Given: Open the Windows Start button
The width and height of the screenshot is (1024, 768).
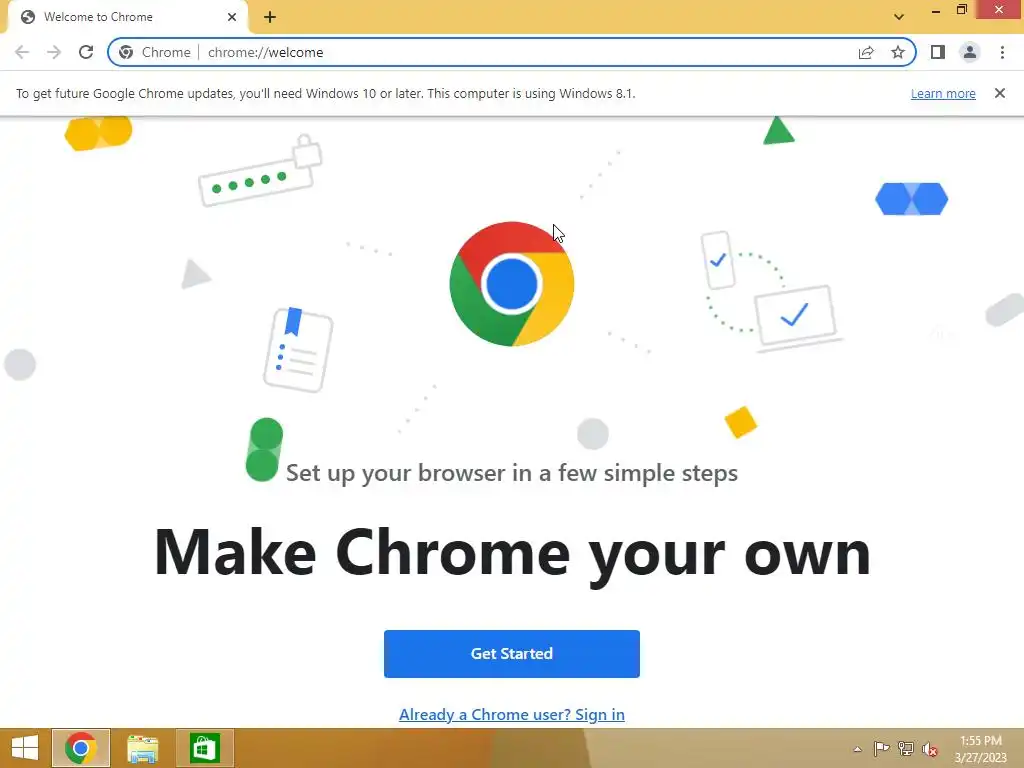Looking at the screenshot, I should (25, 748).
